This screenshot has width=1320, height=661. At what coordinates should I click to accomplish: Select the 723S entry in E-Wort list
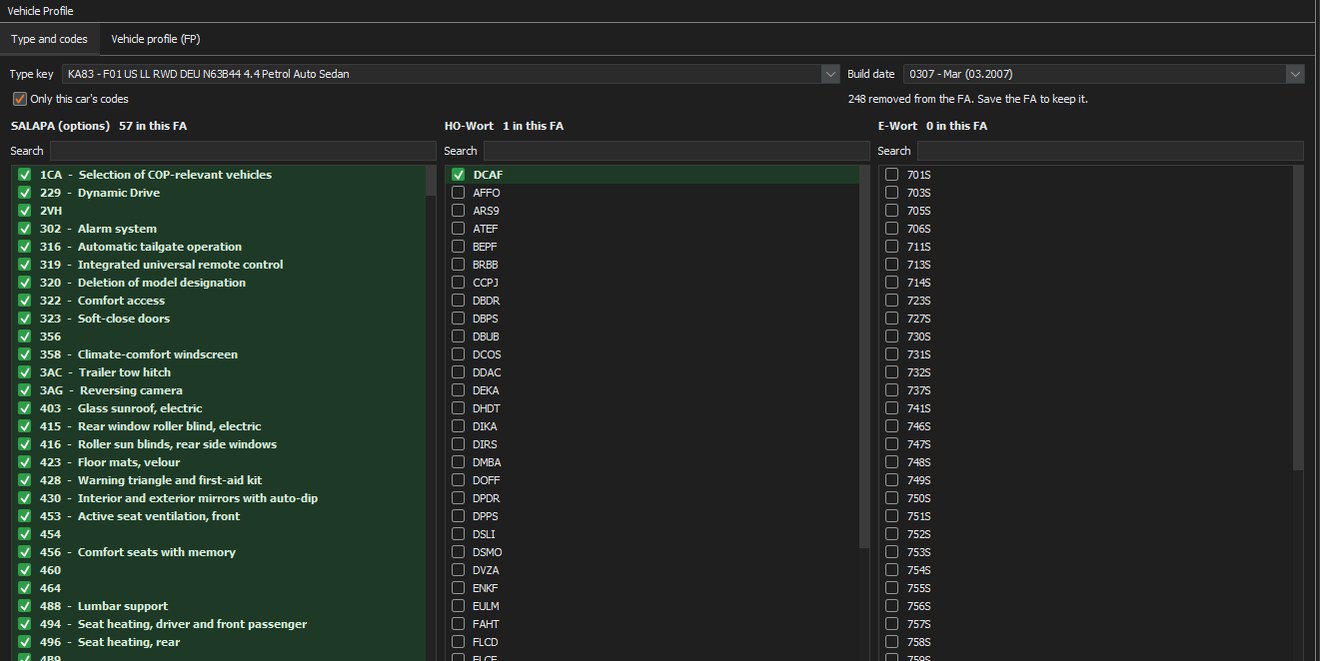pyautogui.click(x=1086, y=301)
